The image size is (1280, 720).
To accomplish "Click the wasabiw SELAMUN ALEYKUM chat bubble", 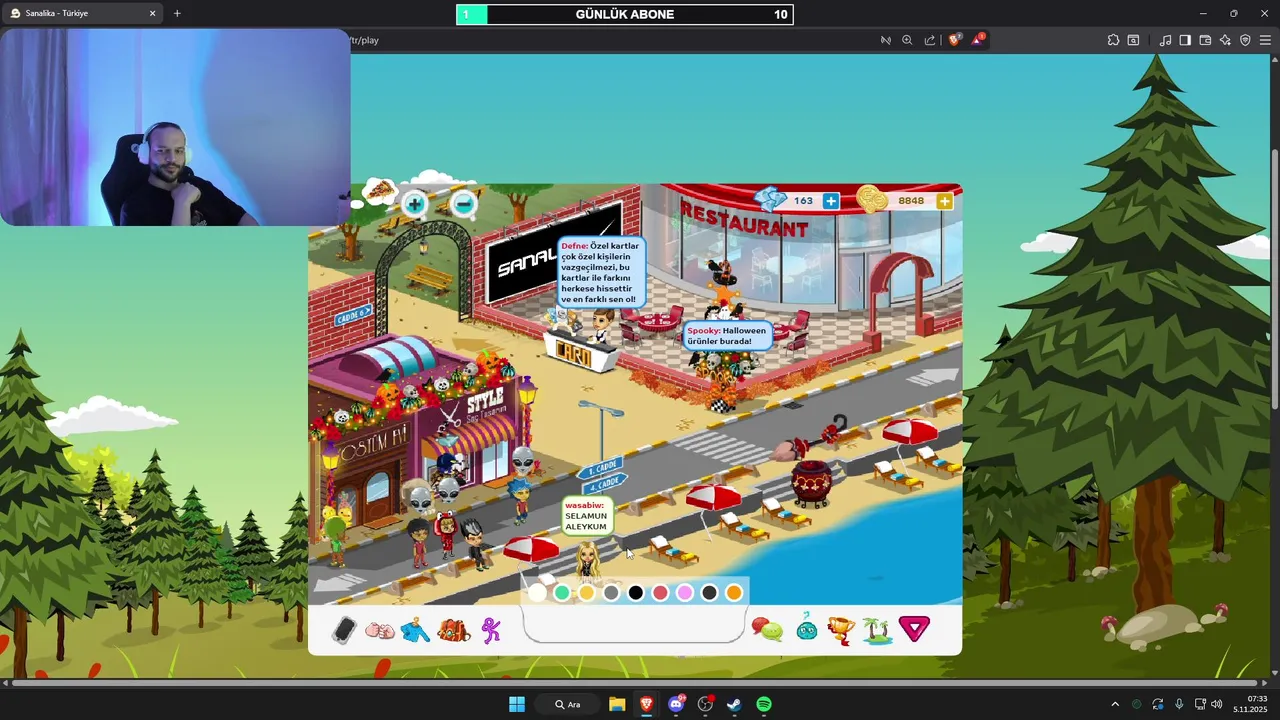I will pos(586,516).
